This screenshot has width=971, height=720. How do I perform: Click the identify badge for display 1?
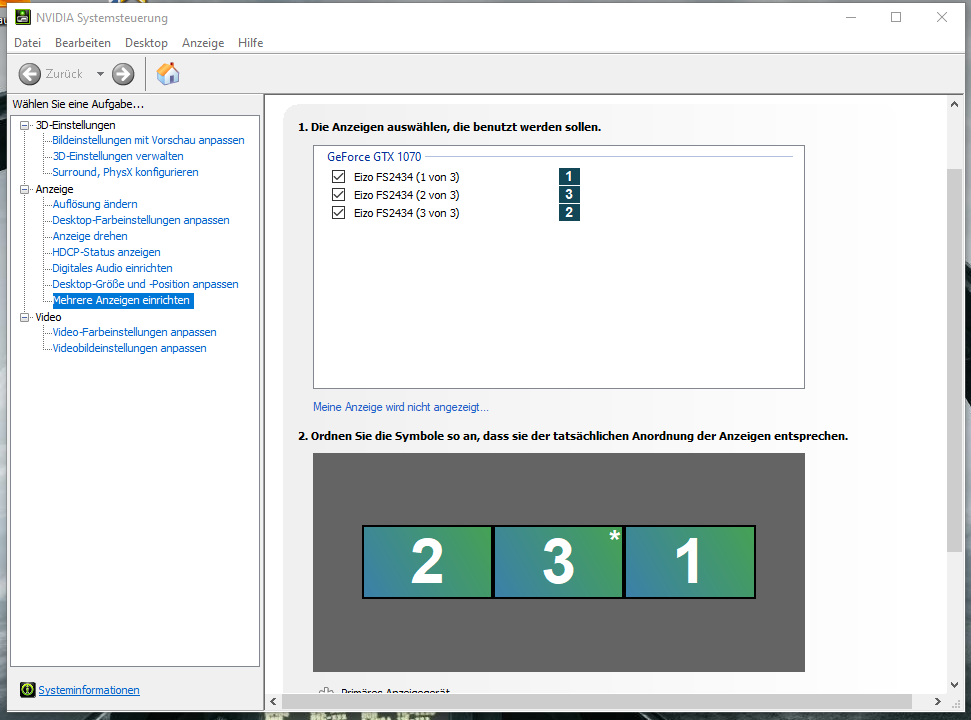tap(569, 176)
